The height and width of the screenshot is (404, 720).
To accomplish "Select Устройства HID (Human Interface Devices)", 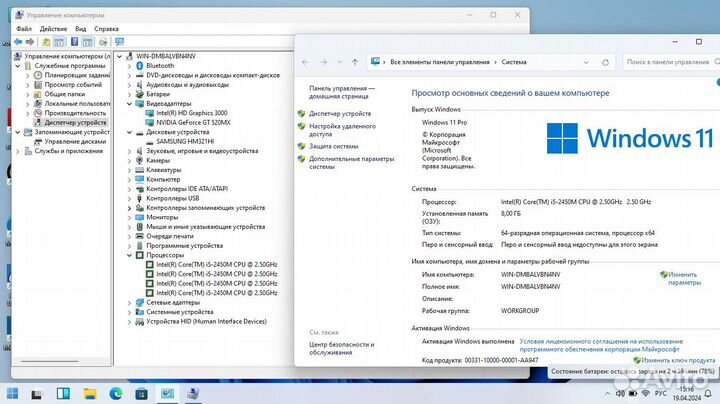I will [206, 321].
